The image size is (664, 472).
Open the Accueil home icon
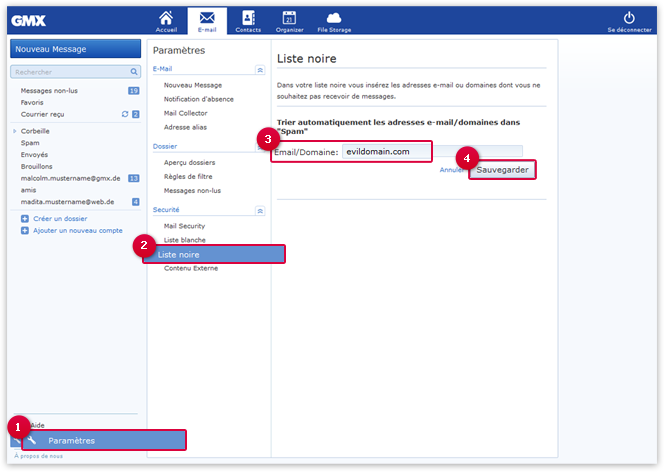tap(166, 21)
